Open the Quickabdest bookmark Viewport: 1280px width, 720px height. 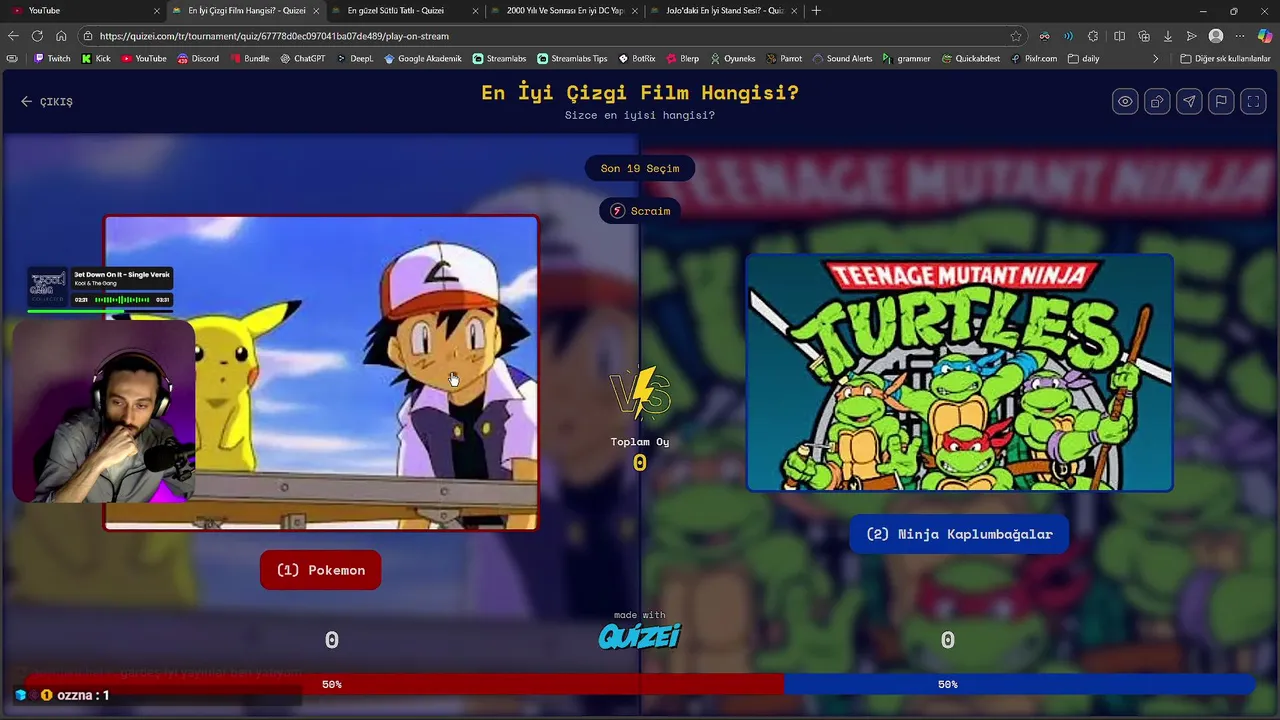(970, 58)
